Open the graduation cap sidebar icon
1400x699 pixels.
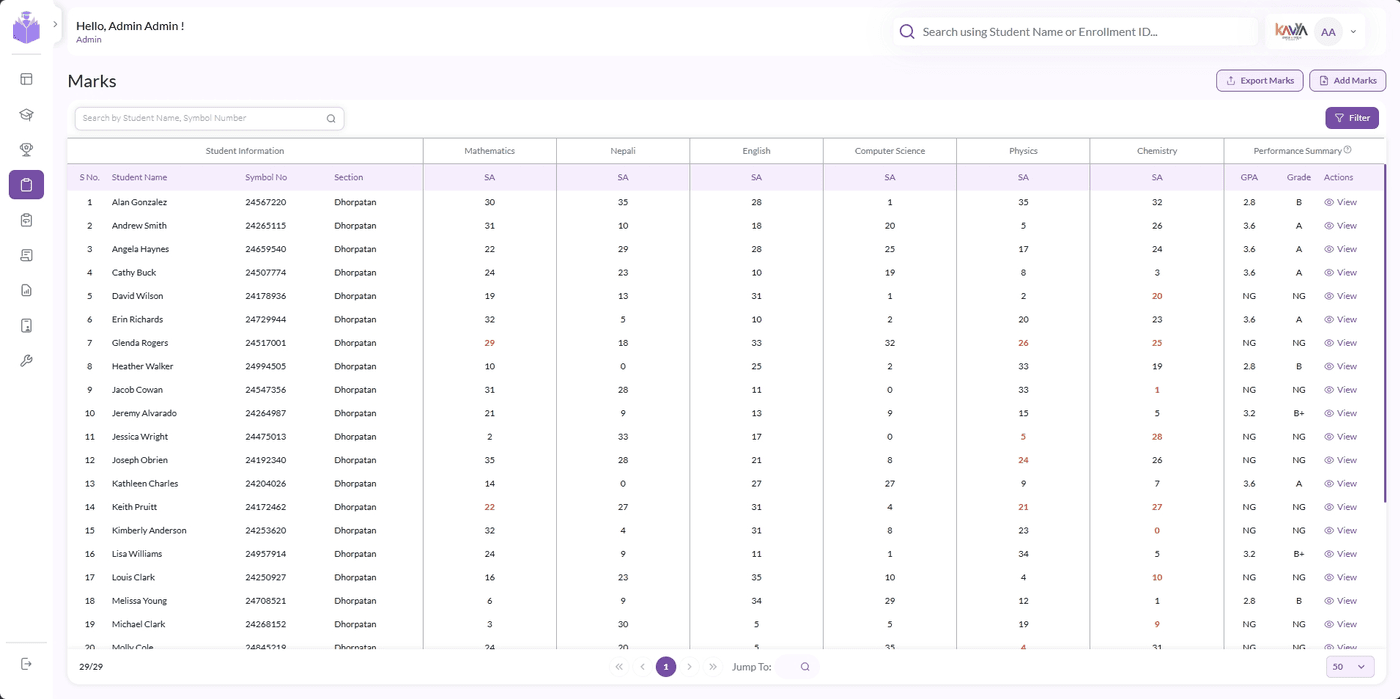[x=26, y=114]
